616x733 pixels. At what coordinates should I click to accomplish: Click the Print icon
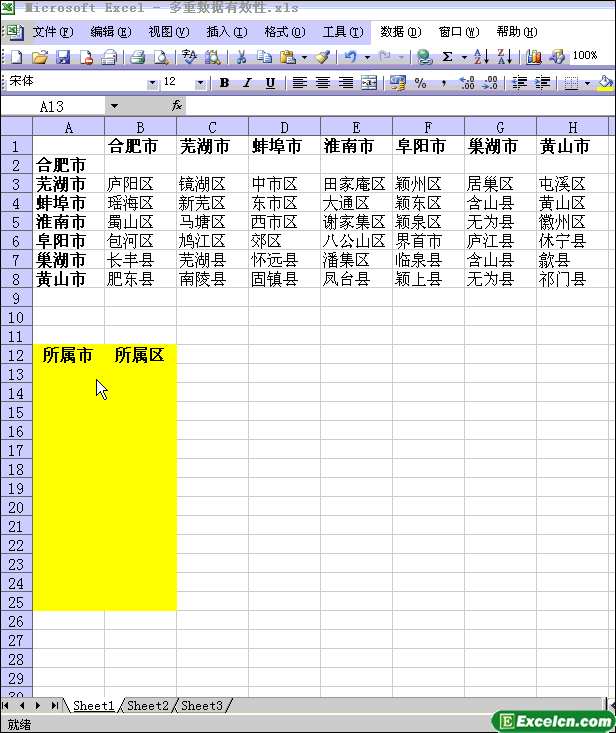[x=137, y=57]
